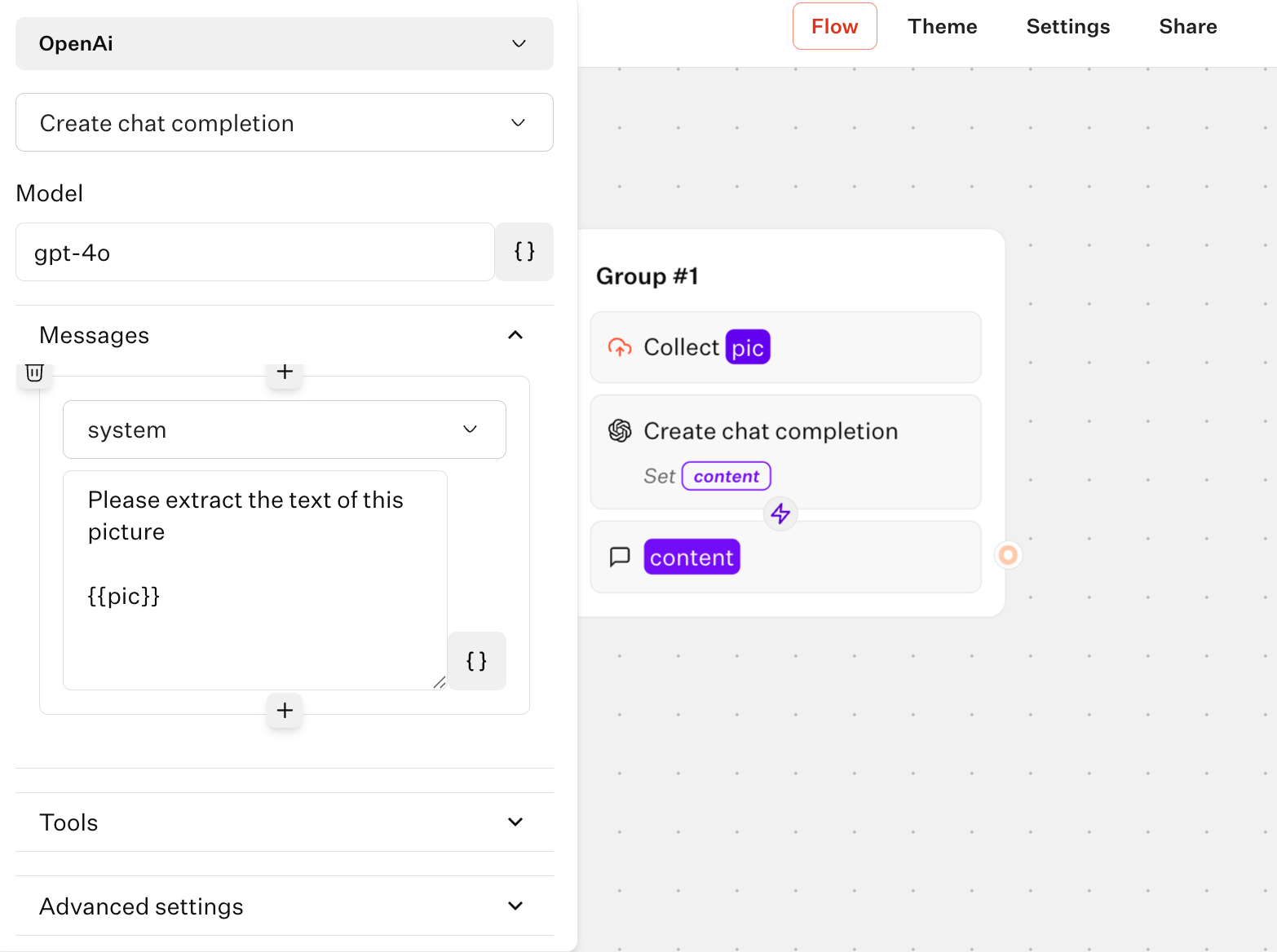Click the upload cloud icon in Collect block

(x=620, y=348)
